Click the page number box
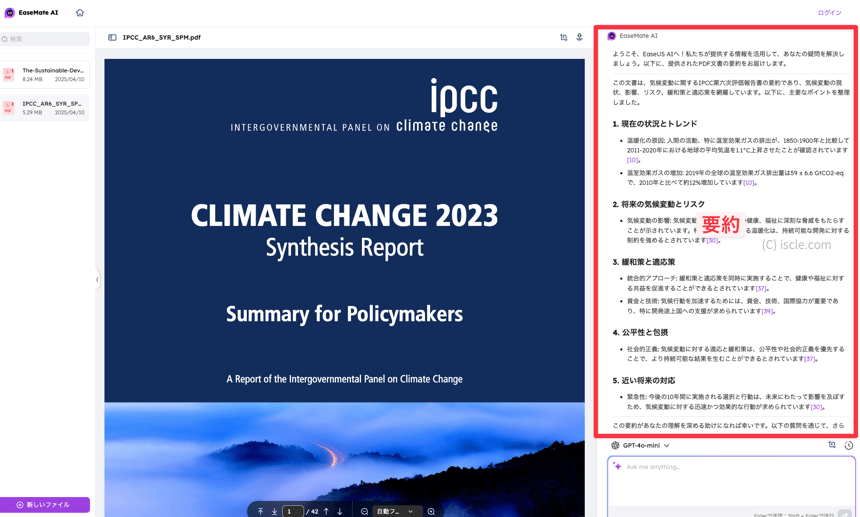Image resolution: width=860 pixels, height=517 pixels. (292, 511)
